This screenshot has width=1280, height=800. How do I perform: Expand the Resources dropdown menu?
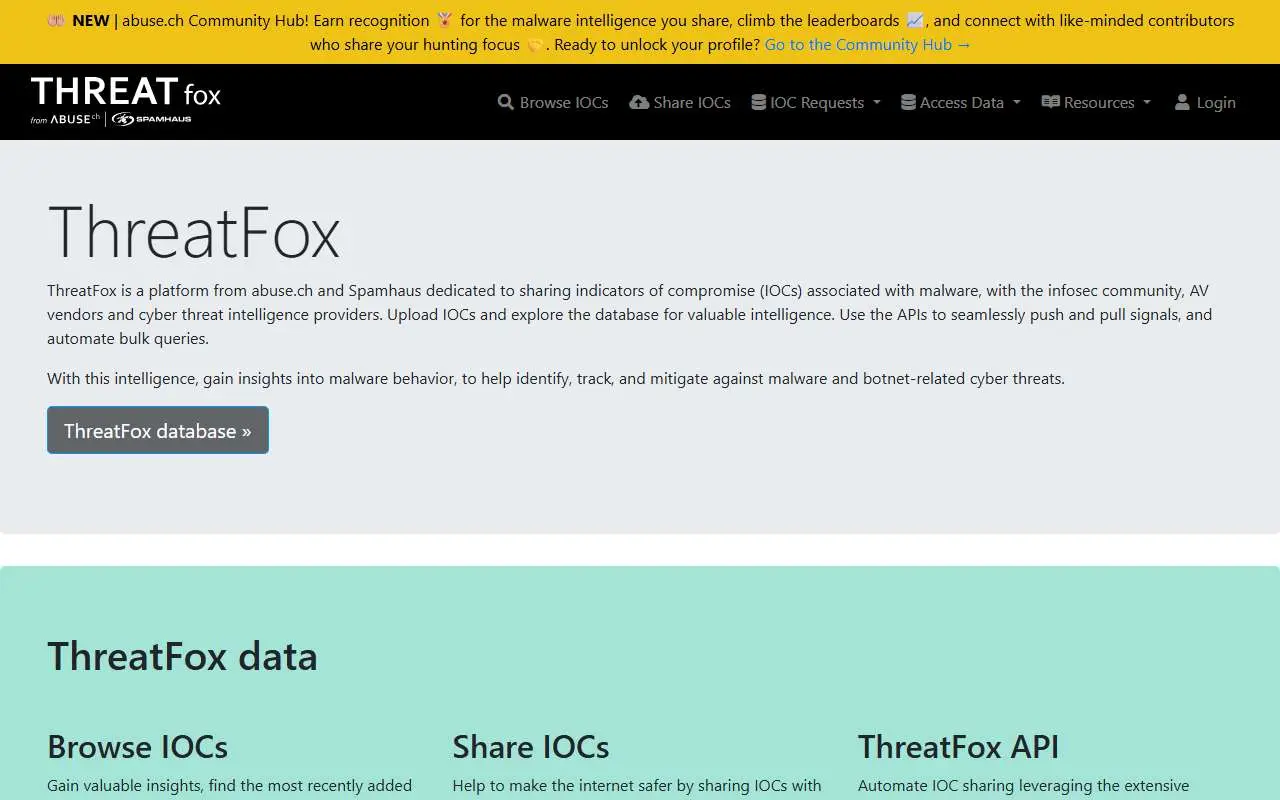click(1096, 102)
